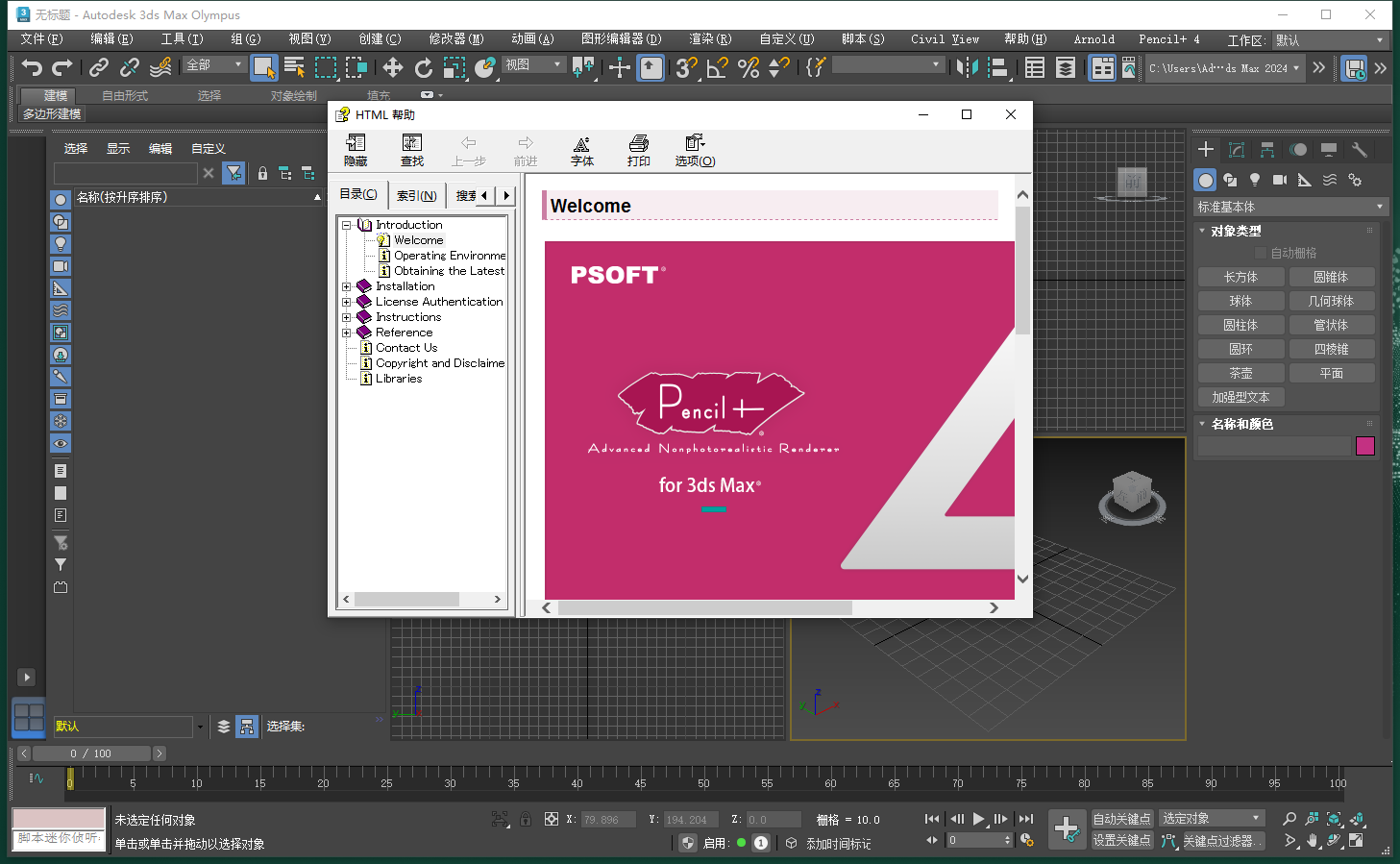Click the Undo arrow in main toolbar
The height and width of the screenshot is (864, 1400).
coord(32,67)
